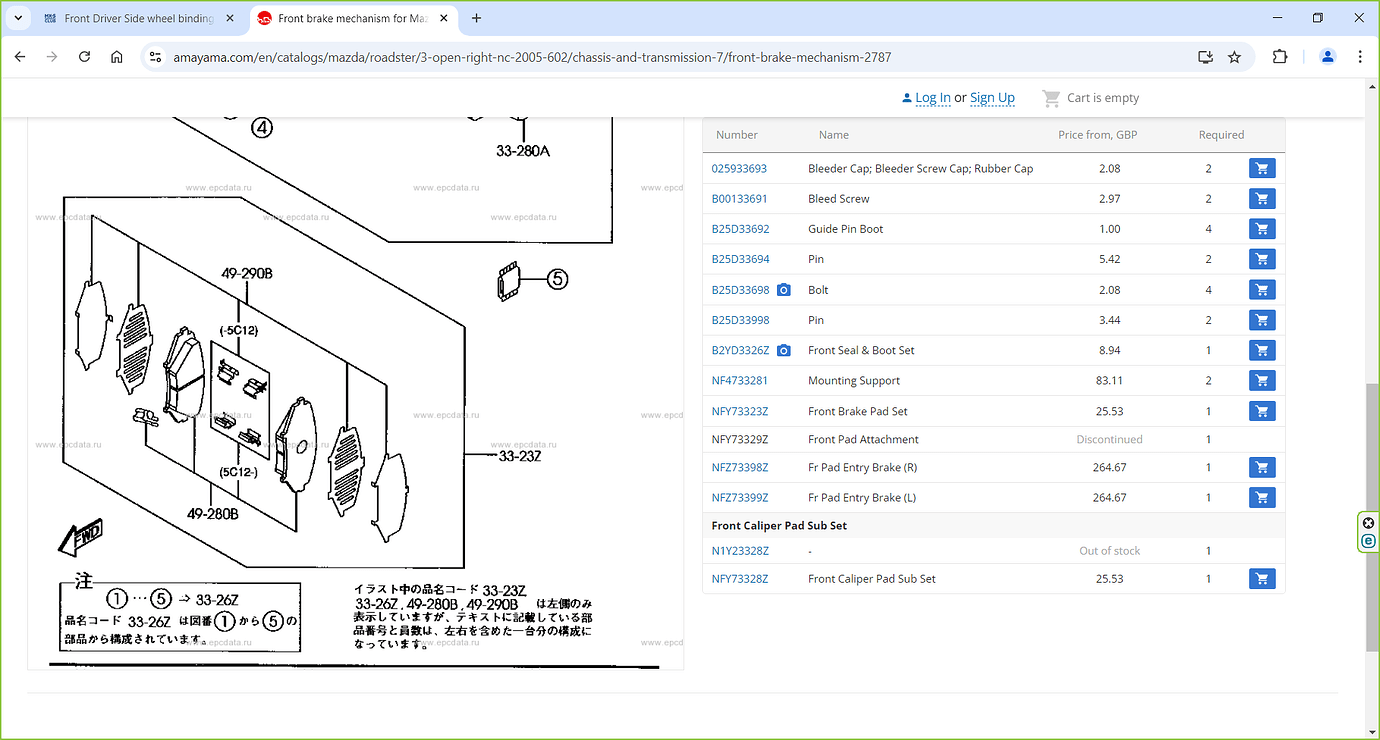Click the Log In link
The height and width of the screenshot is (740, 1380).
932,98
